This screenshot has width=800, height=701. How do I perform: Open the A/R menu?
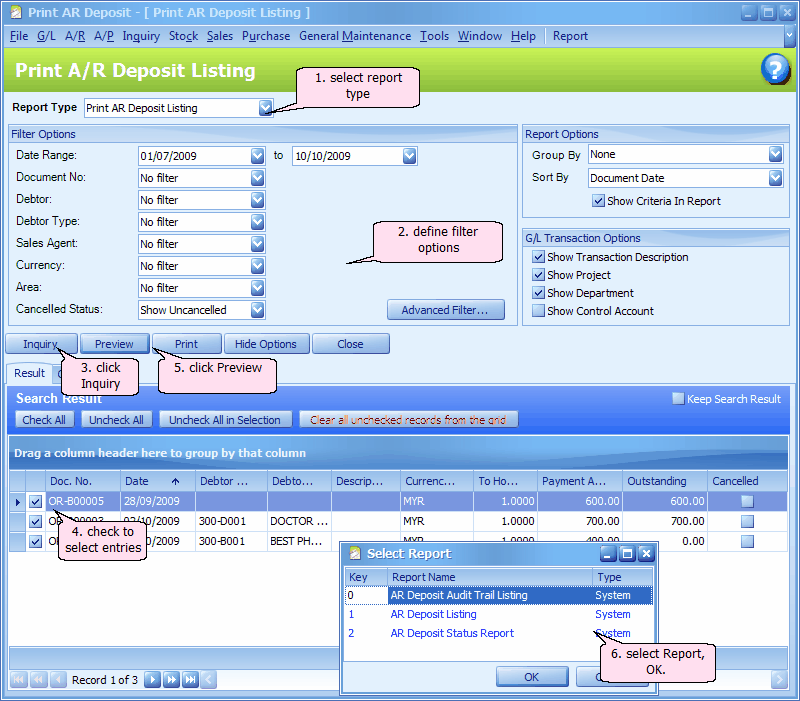coord(75,36)
